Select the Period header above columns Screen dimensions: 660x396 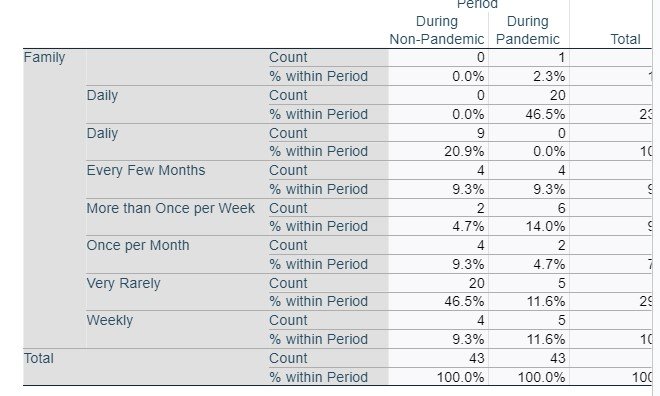[x=477, y=4]
